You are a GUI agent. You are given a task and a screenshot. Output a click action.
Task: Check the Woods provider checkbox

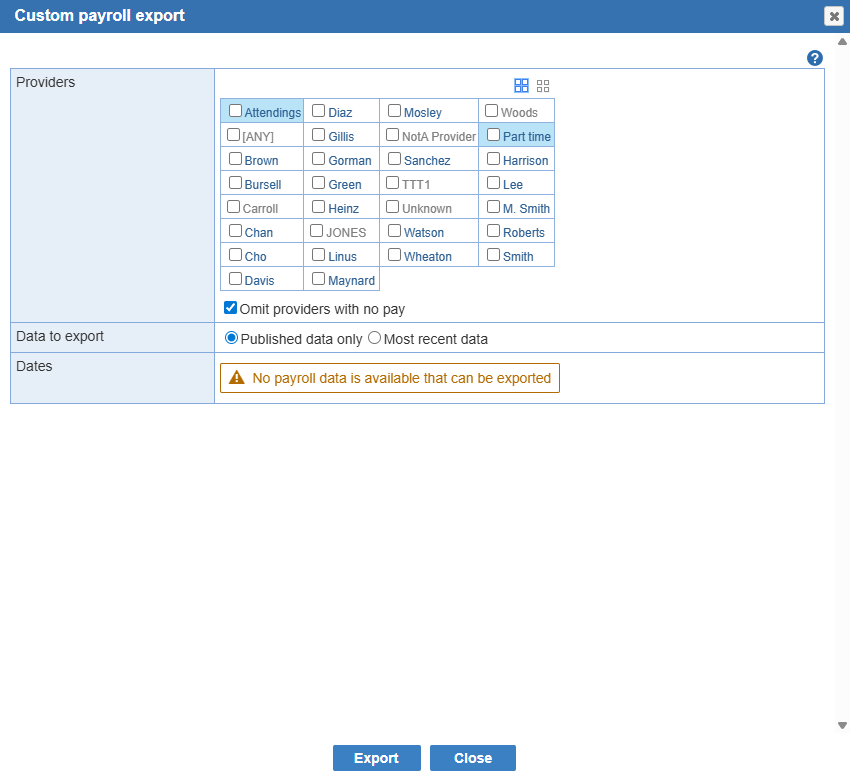[x=491, y=111]
